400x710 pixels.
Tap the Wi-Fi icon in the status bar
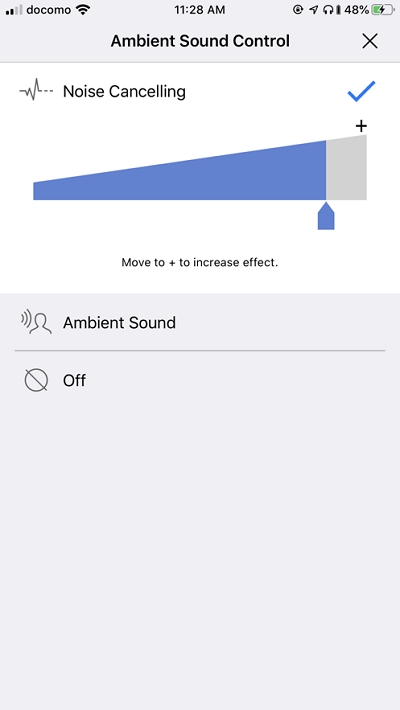[x=83, y=10]
